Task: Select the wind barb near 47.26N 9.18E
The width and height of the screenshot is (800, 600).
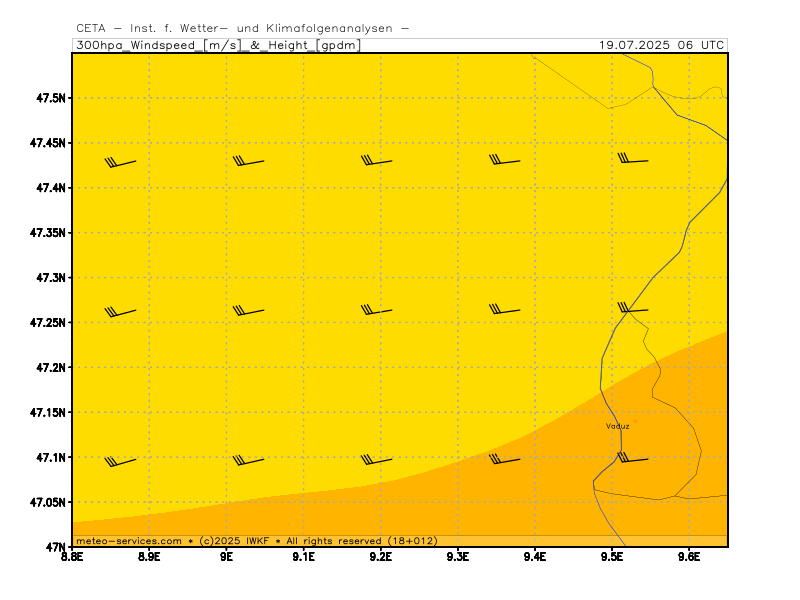Action: pyautogui.click(x=377, y=310)
